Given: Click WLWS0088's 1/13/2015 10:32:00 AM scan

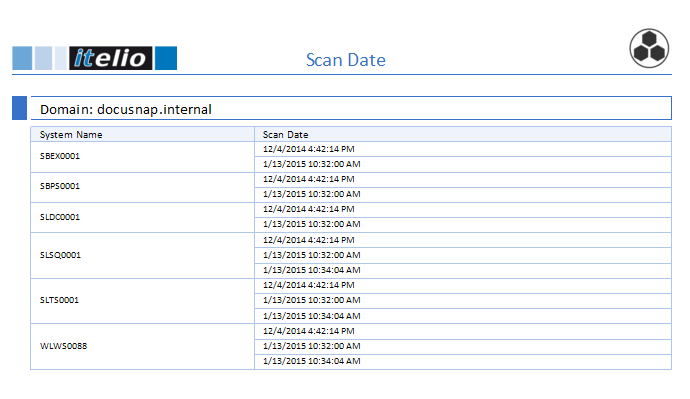Looking at the screenshot, I should pyautogui.click(x=312, y=346).
